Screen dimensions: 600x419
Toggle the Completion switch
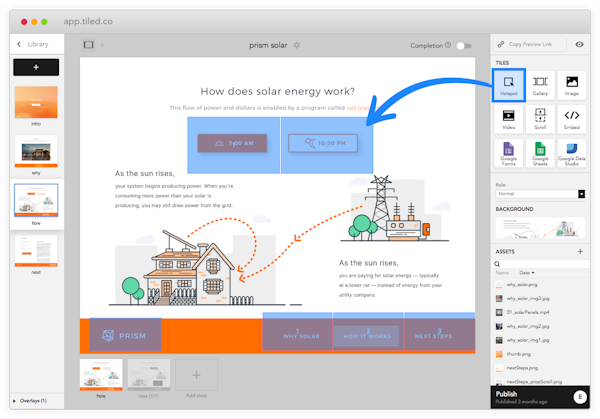point(463,45)
